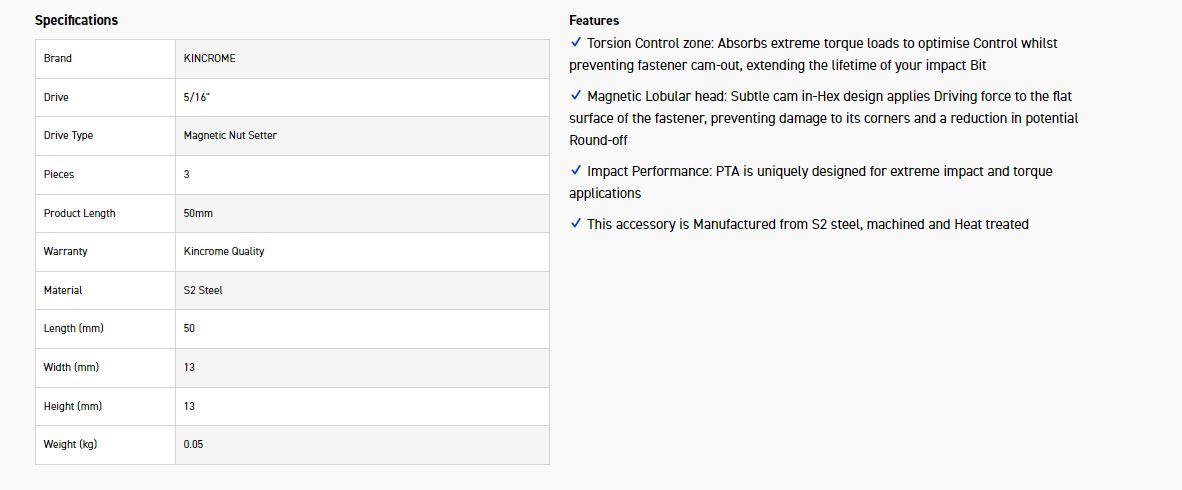The height and width of the screenshot is (490, 1182).
Task: Click the Pieces row label
Action: (x=59, y=174)
